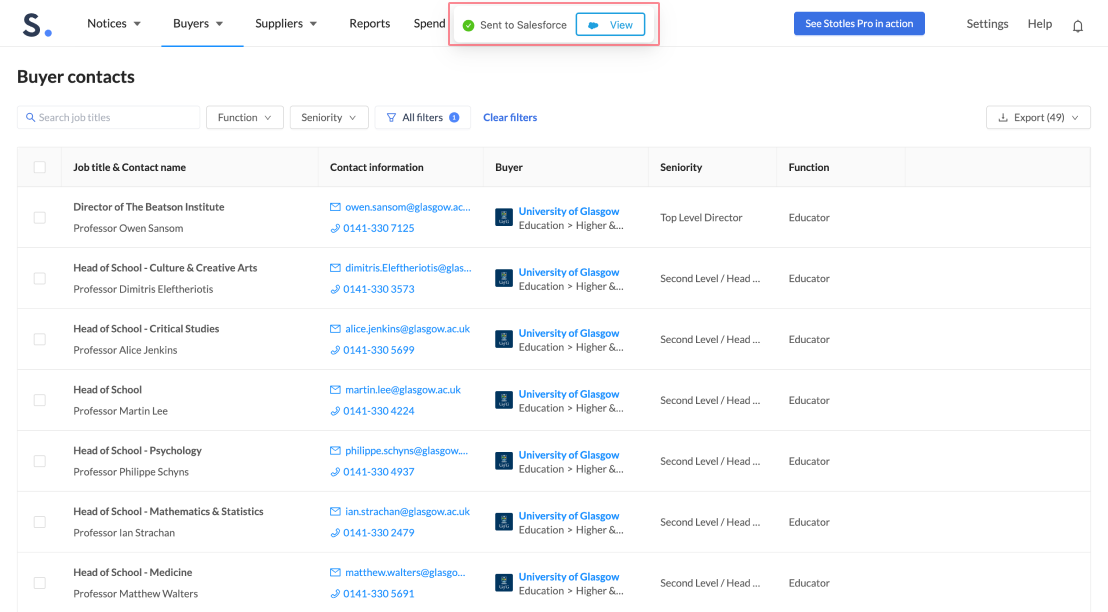Tick checkbox for Professor Dimitris Eleftheriotis

coord(40,278)
